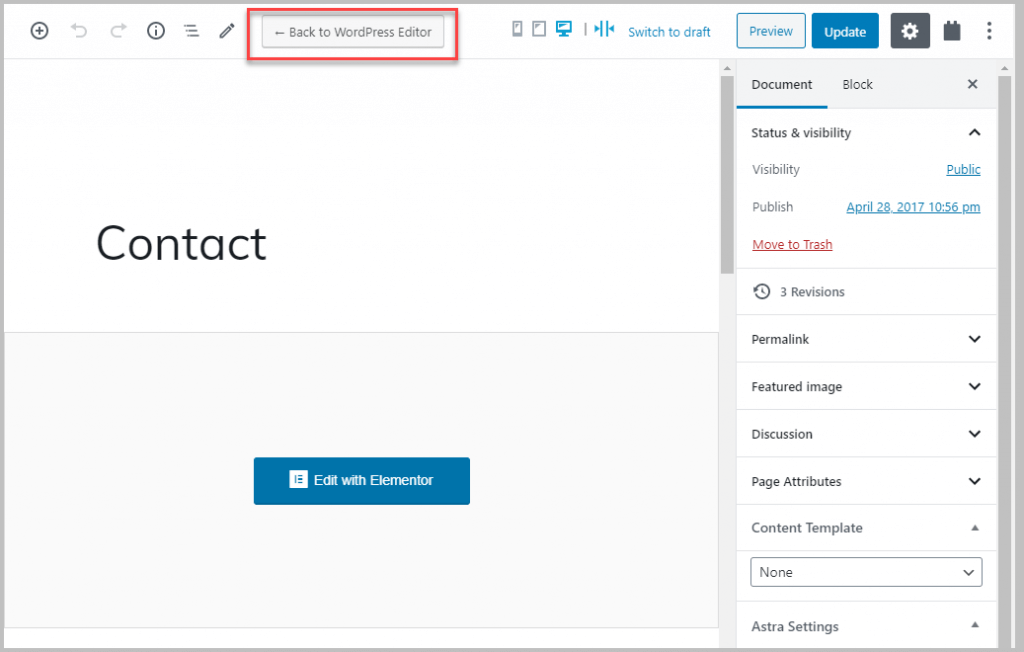Open the revisions clock icon
Viewport: 1024px width, 652px height.
point(761,291)
